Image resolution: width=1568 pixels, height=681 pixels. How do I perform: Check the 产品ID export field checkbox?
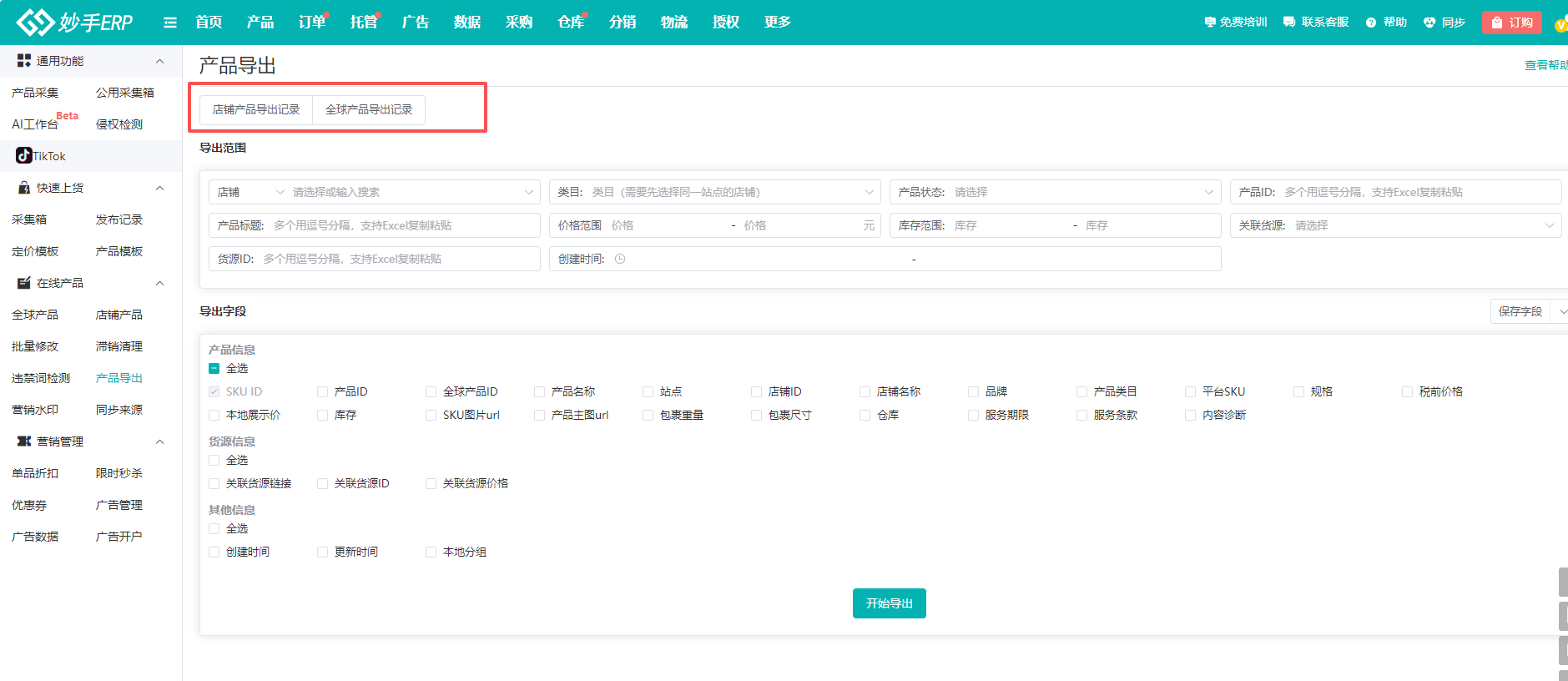323,391
